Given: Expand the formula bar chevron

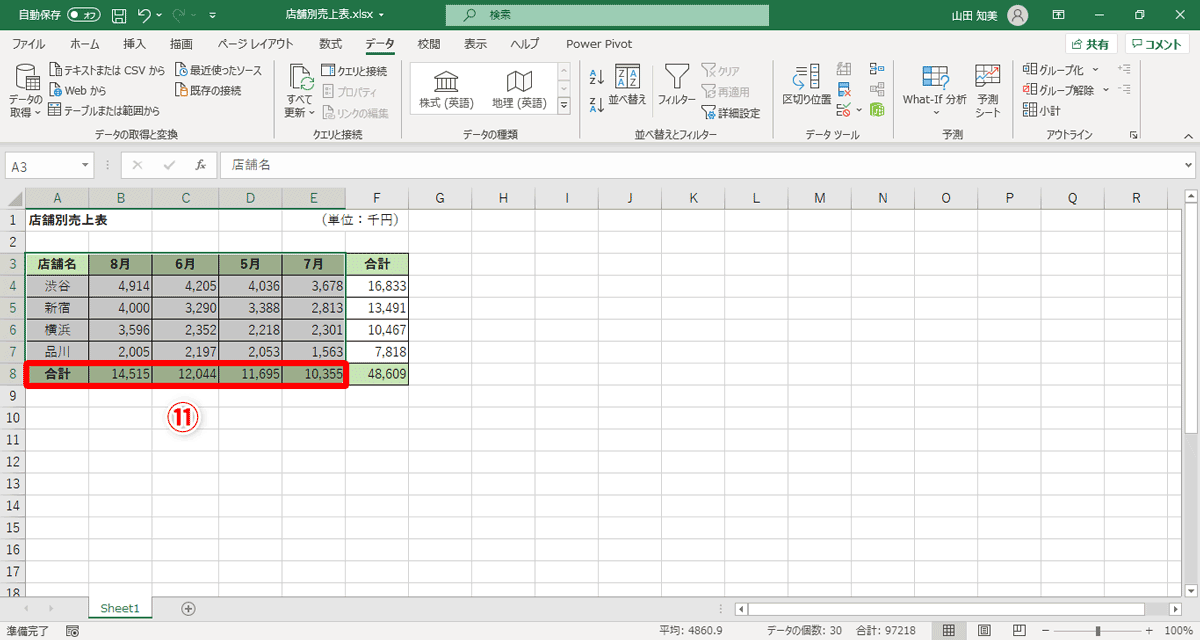Looking at the screenshot, I should (1188, 165).
